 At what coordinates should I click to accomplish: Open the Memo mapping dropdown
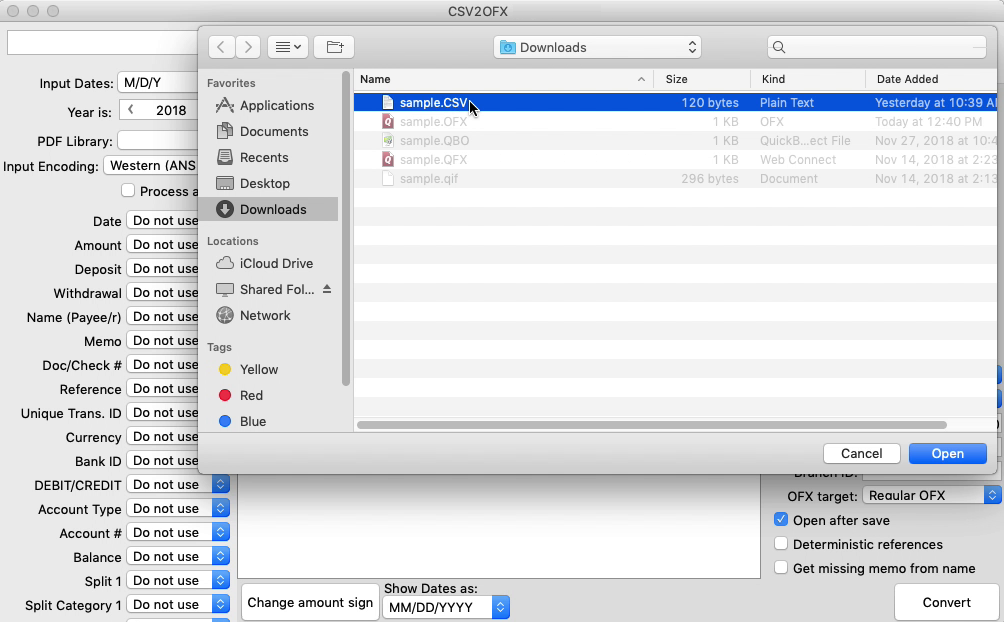162,341
